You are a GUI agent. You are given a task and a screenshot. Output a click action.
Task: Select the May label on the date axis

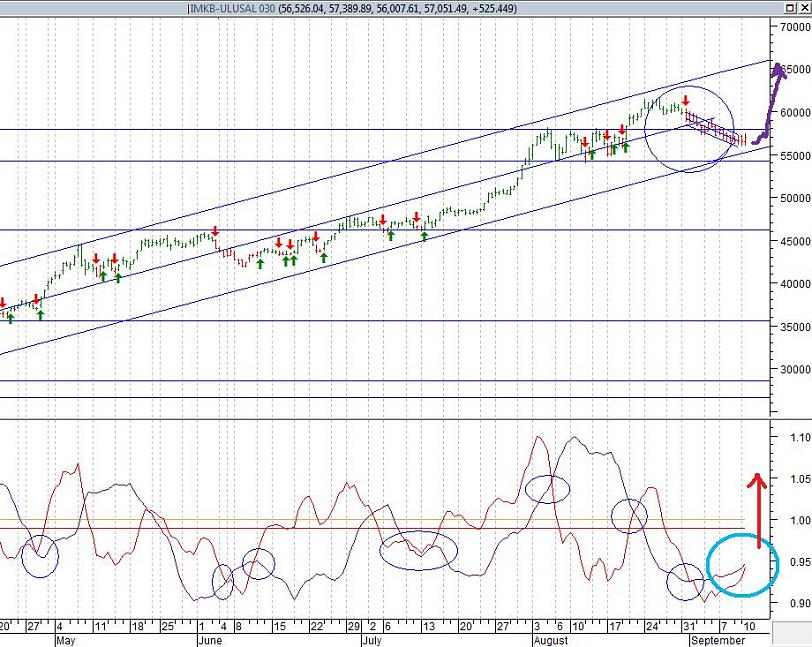click(66, 639)
